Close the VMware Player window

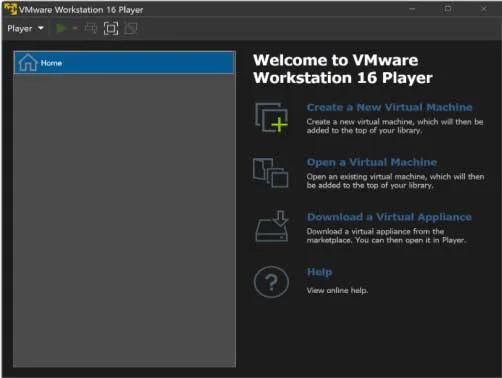[484, 9]
